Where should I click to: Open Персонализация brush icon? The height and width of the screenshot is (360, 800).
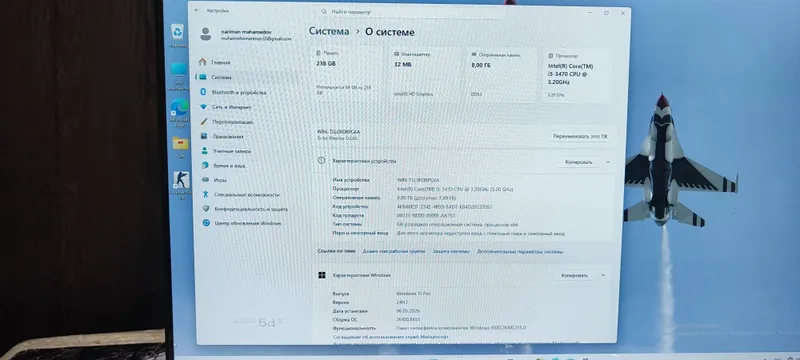[x=204, y=122]
